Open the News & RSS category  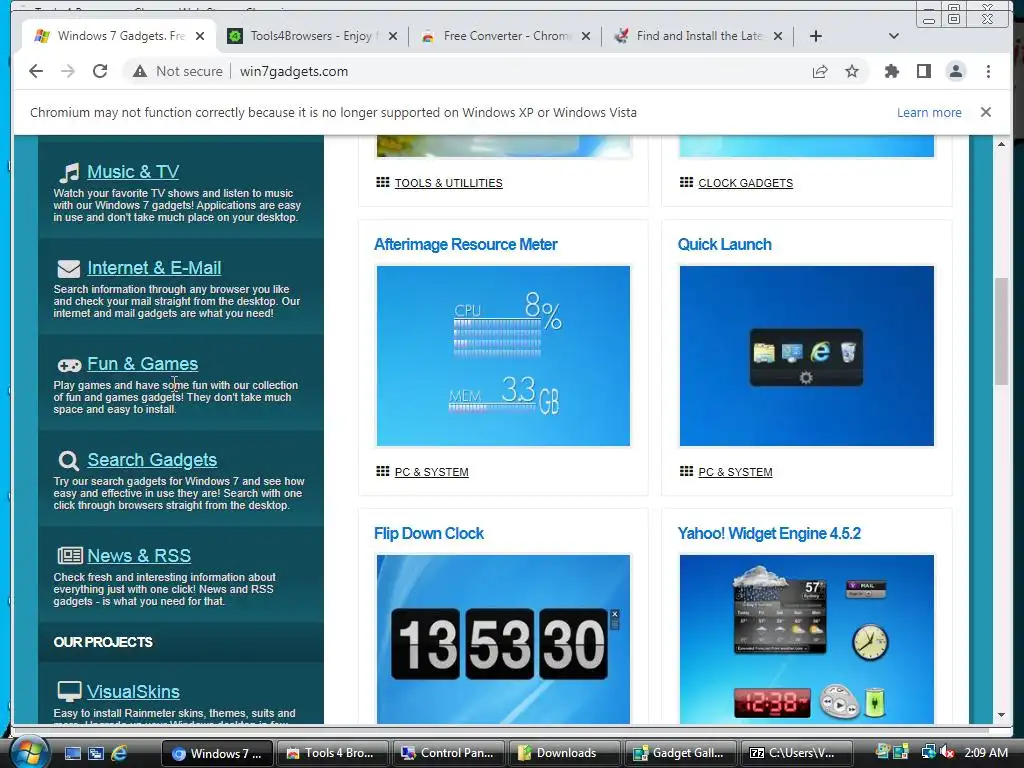point(139,556)
